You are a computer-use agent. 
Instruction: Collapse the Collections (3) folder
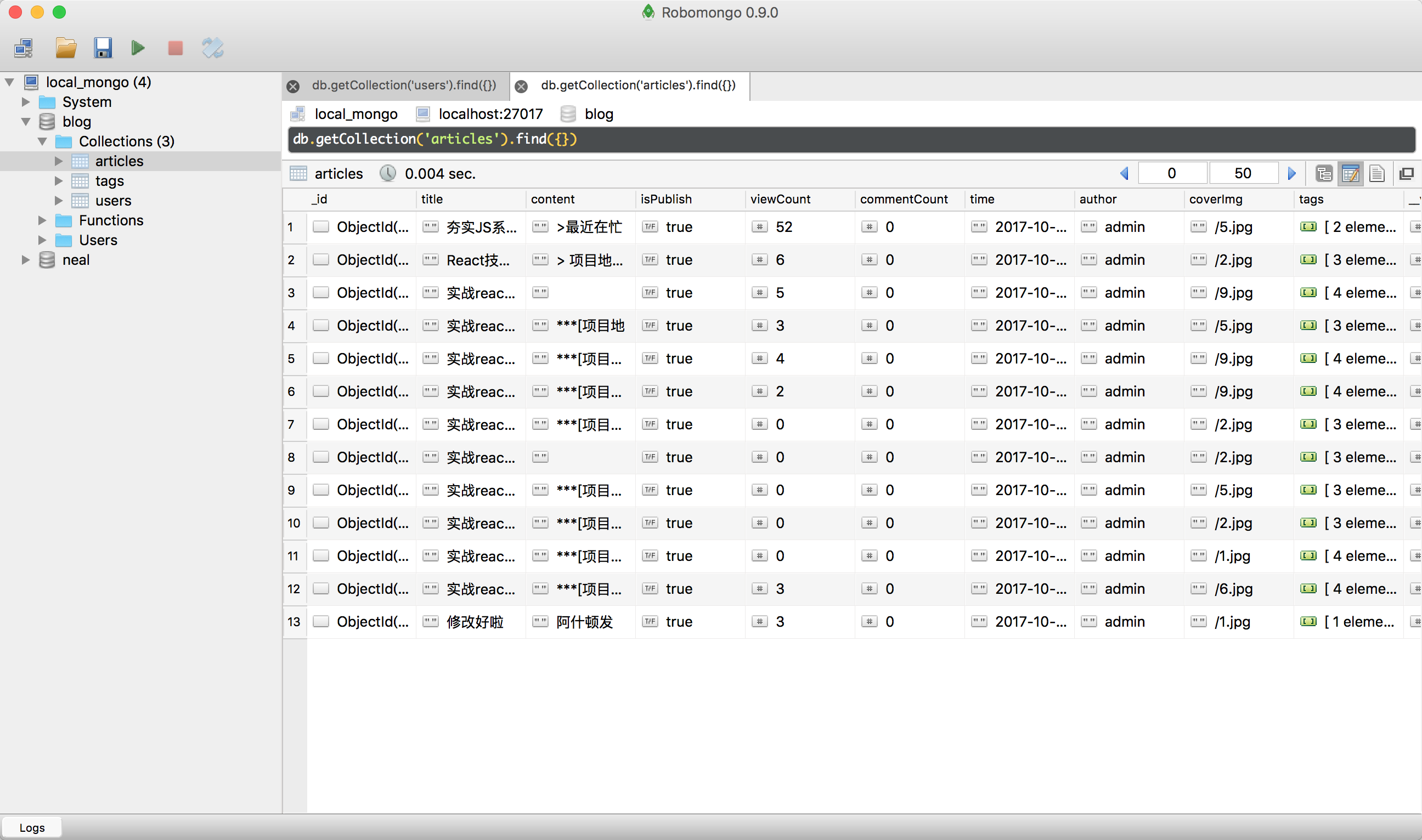point(42,141)
